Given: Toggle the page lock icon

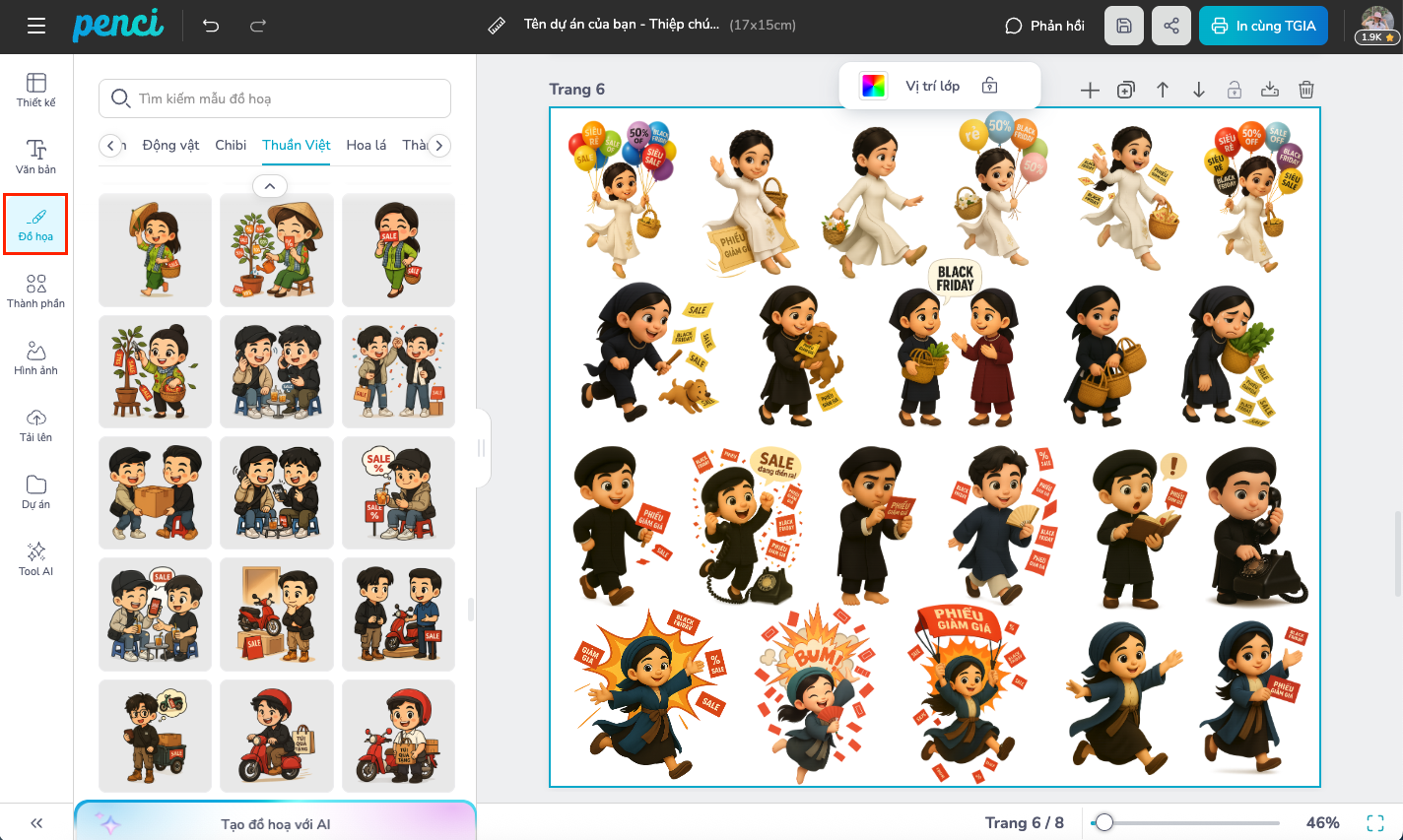Looking at the screenshot, I should tap(1234, 90).
